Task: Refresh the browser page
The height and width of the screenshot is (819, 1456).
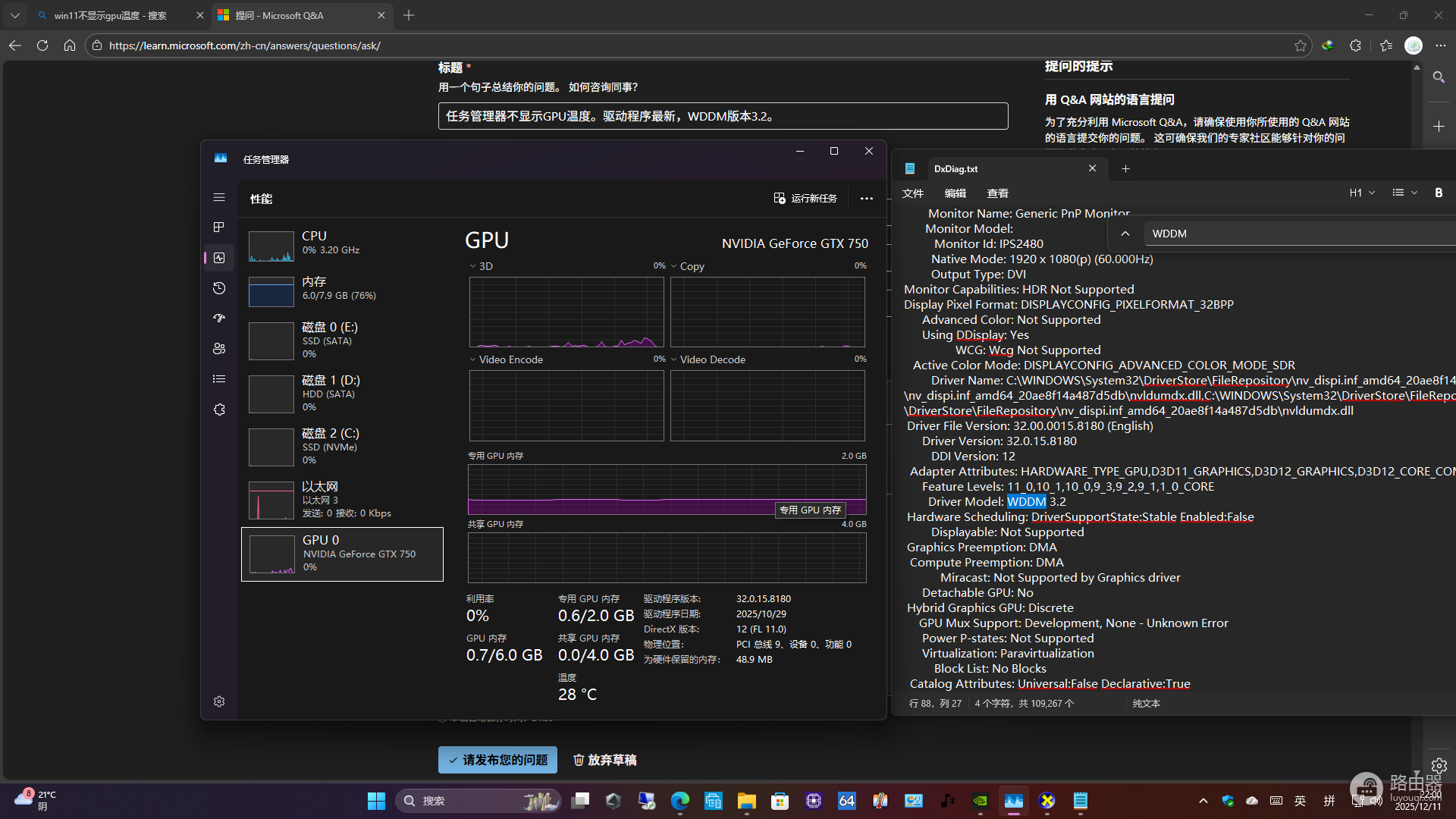Action: tap(42, 45)
